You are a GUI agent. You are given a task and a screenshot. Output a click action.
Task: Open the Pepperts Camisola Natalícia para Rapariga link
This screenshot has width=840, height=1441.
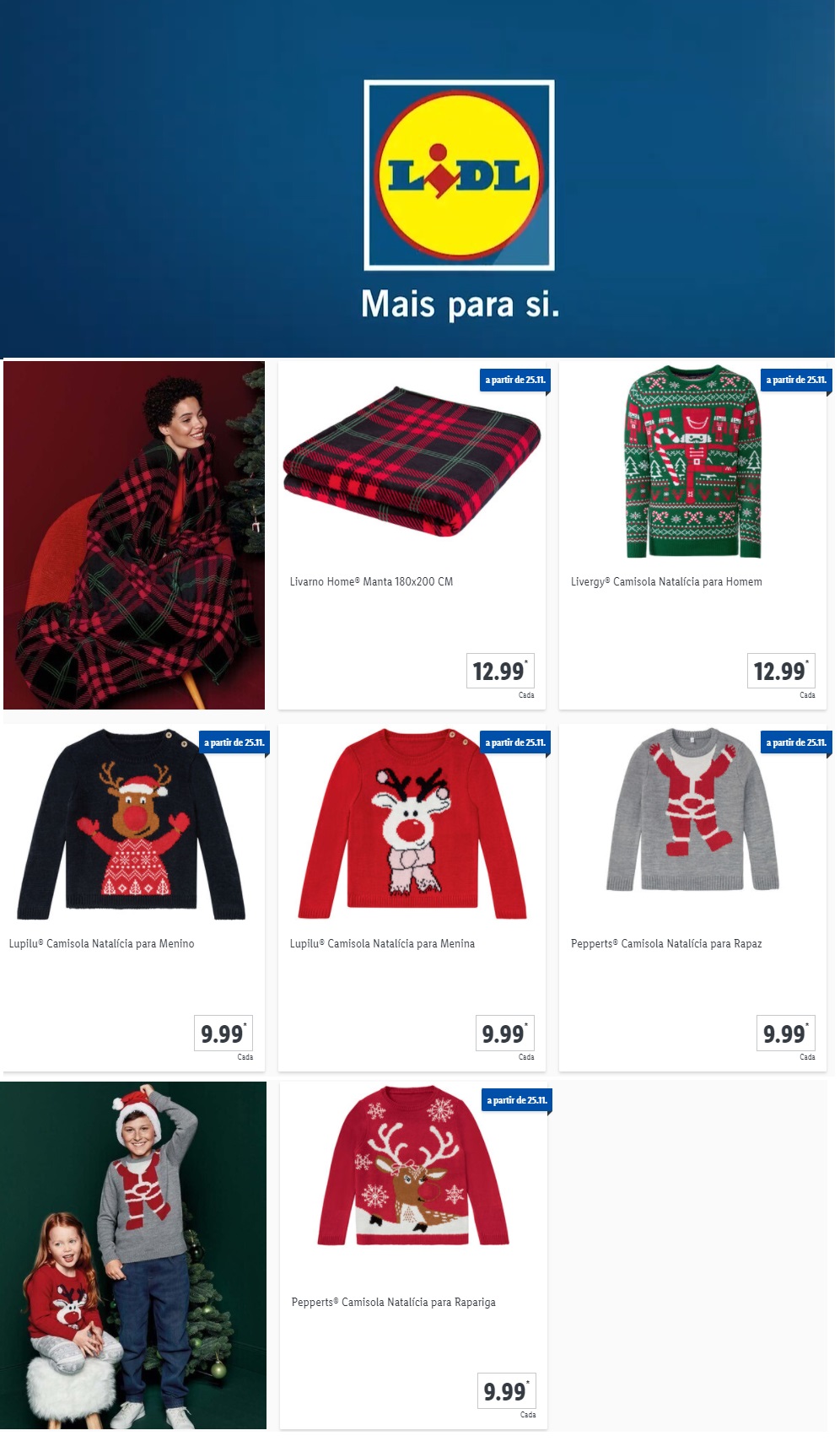[x=394, y=1303]
